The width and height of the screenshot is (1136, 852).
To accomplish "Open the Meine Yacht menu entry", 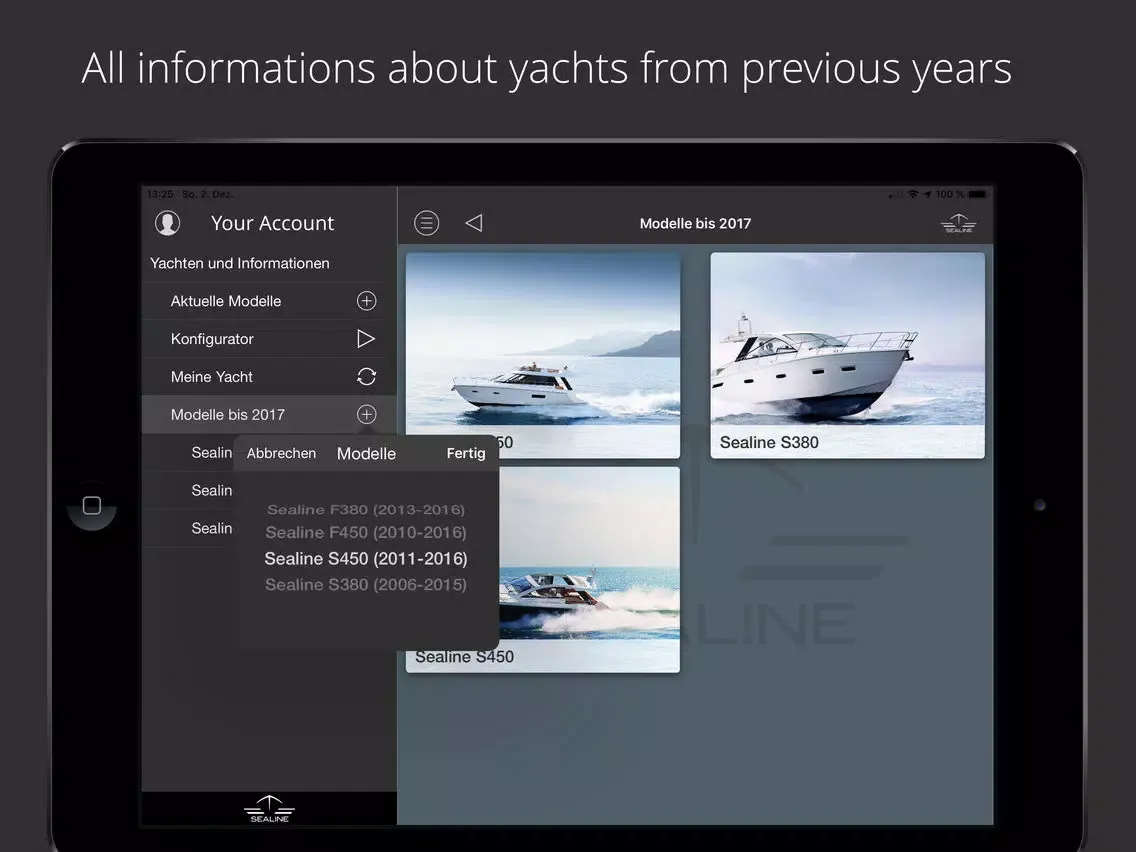I will [269, 377].
